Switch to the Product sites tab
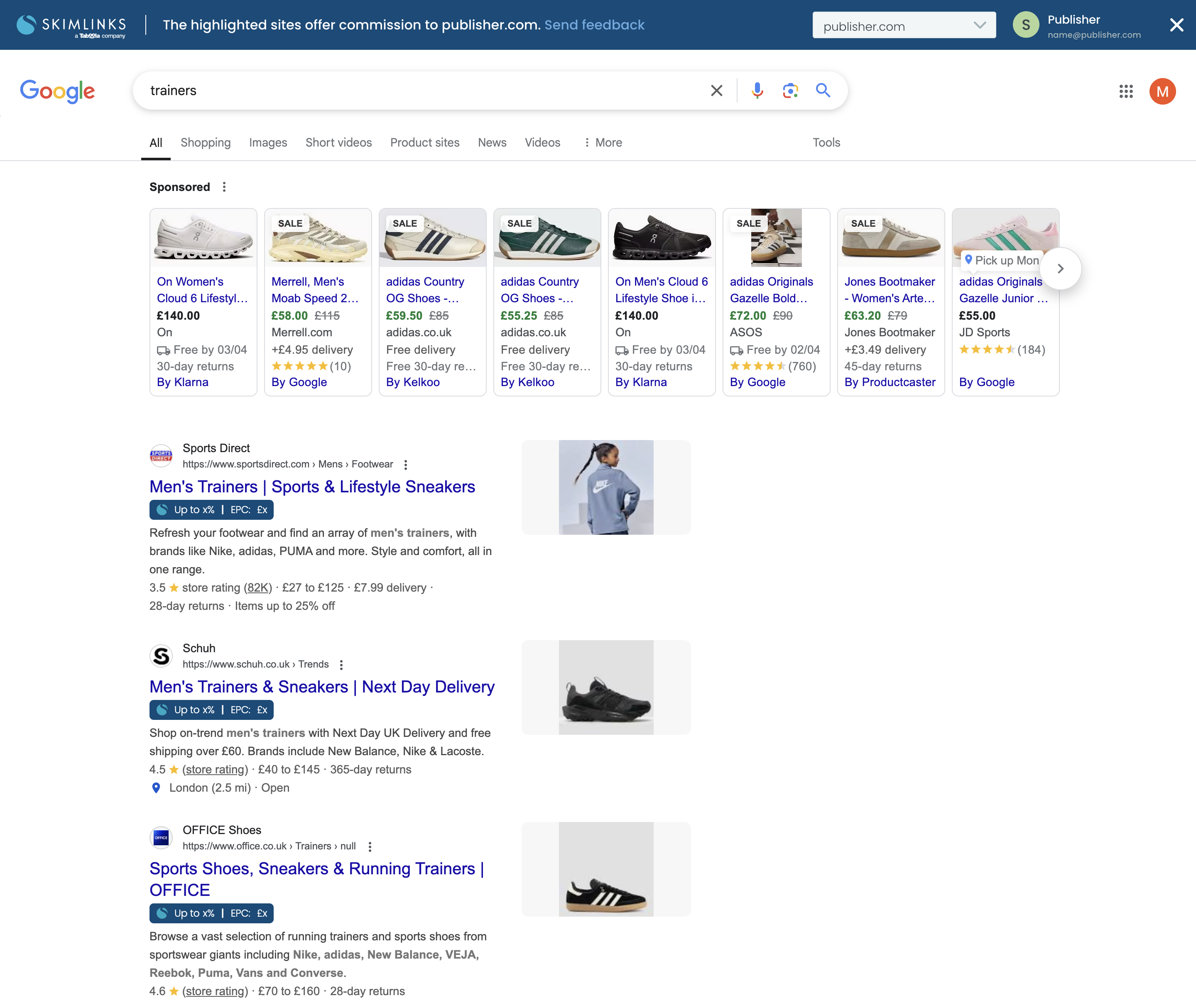This screenshot has width=1196, height=1008. (425, 142)
